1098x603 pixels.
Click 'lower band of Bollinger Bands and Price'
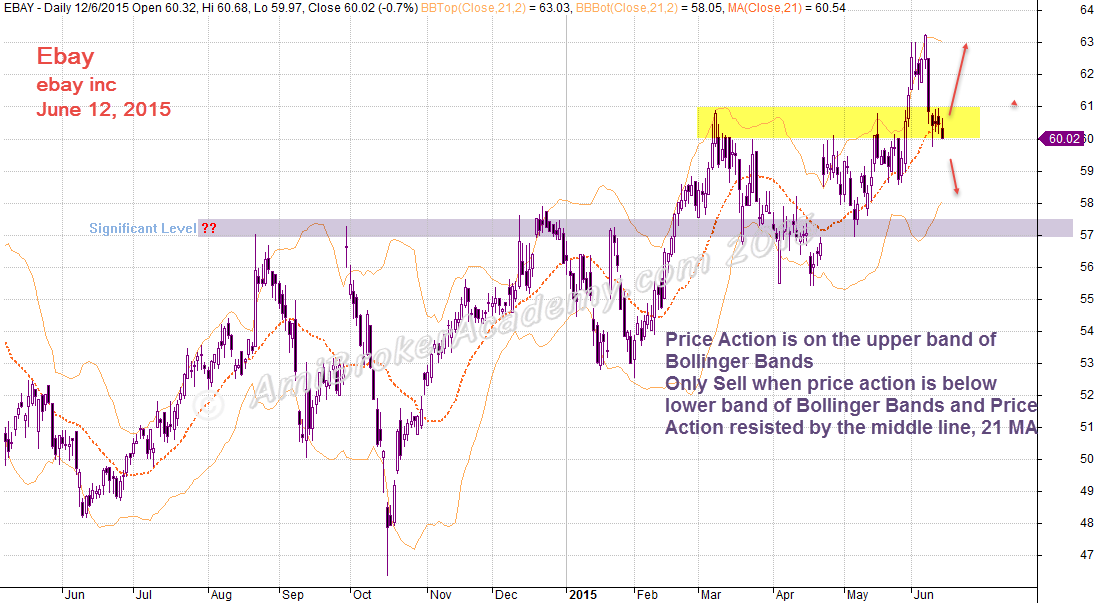[x=851, y=406]
